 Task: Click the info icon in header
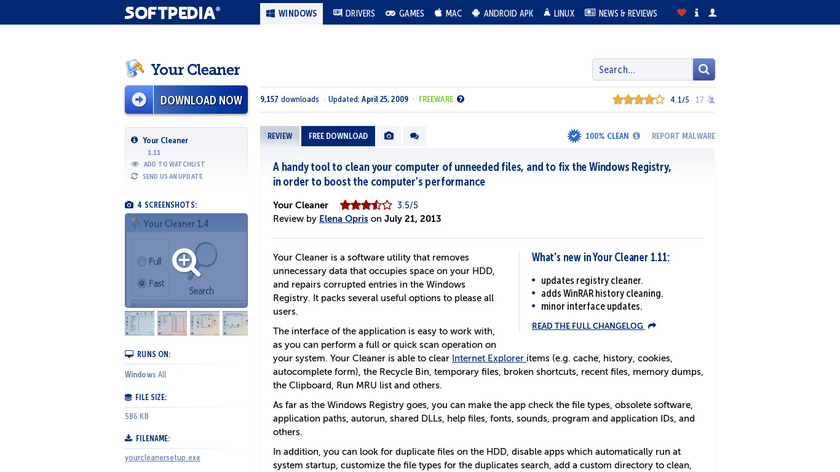point(696,13)
